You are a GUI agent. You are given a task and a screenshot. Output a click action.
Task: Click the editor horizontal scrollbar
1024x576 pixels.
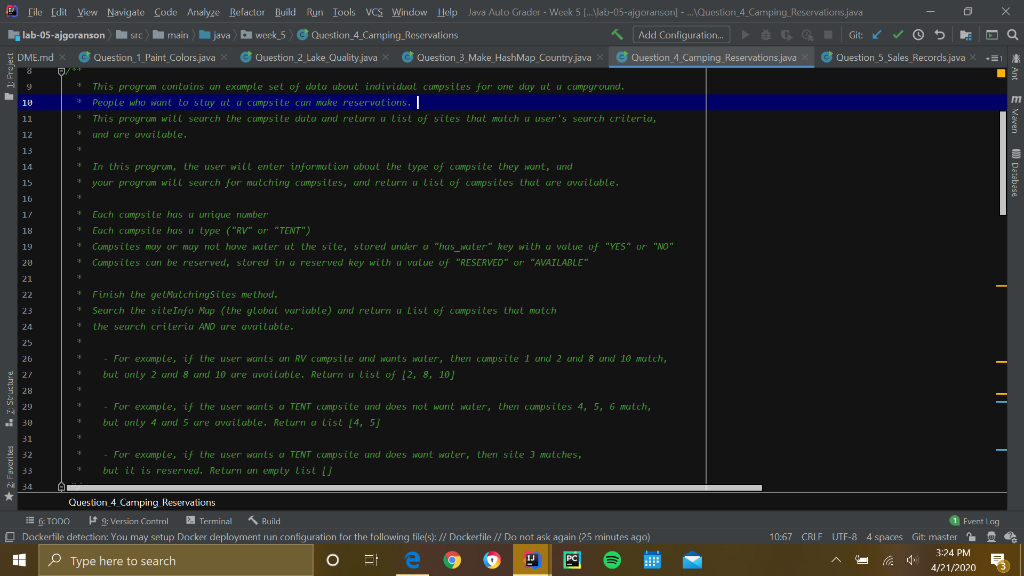(414, 488)
